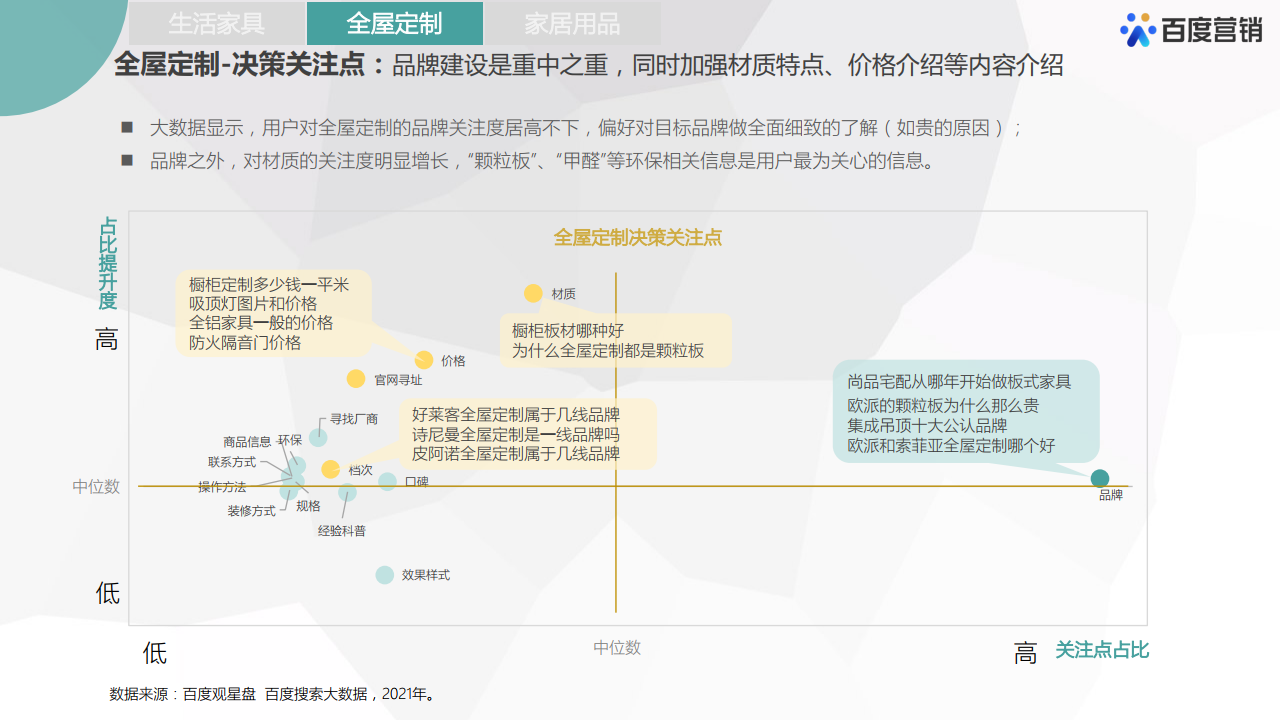
Task: Click the 操作方法 chart label
Action: [x=222, y=487]
